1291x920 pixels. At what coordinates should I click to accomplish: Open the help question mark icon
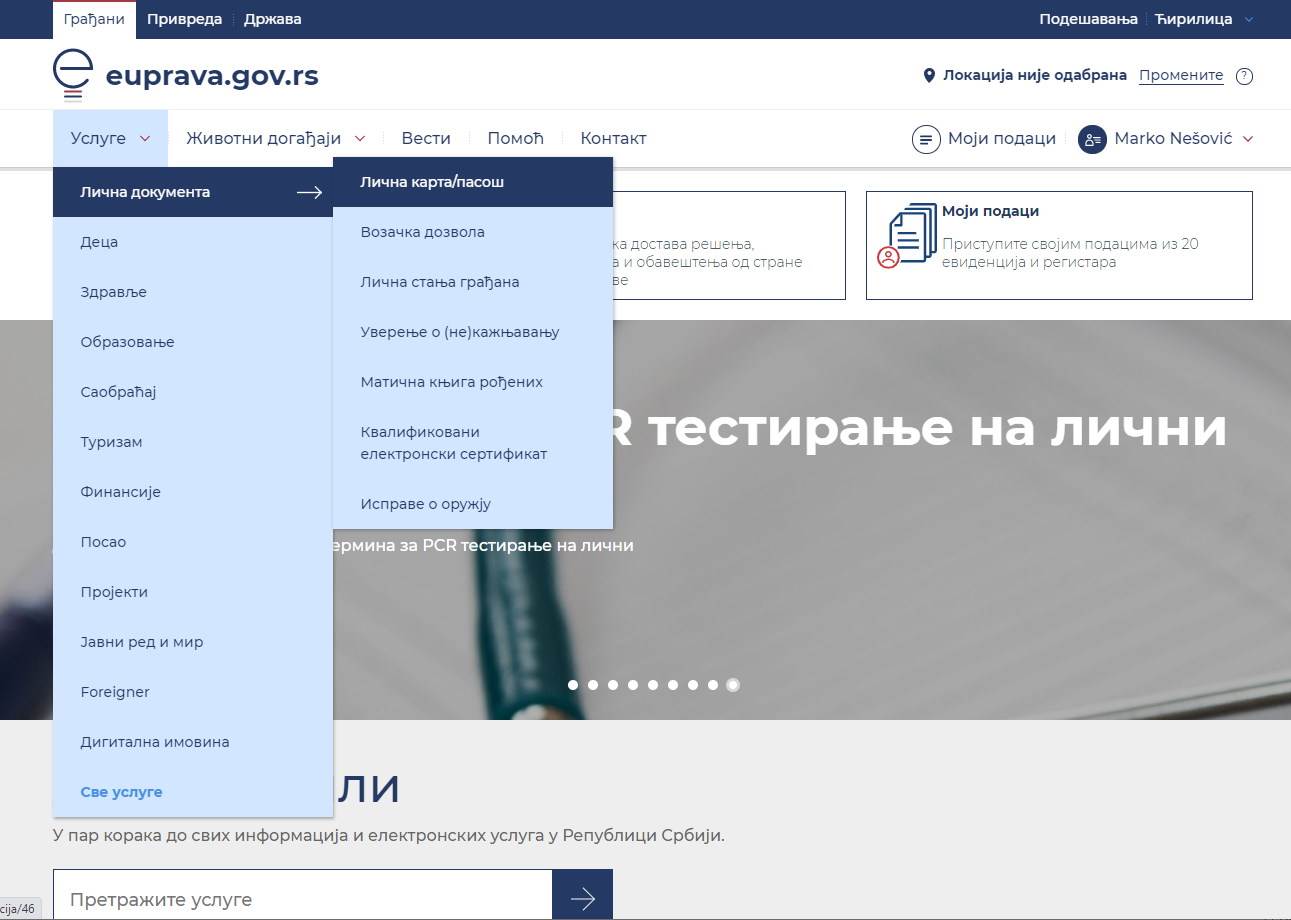pyautogui.click(x=1244, y=75)
